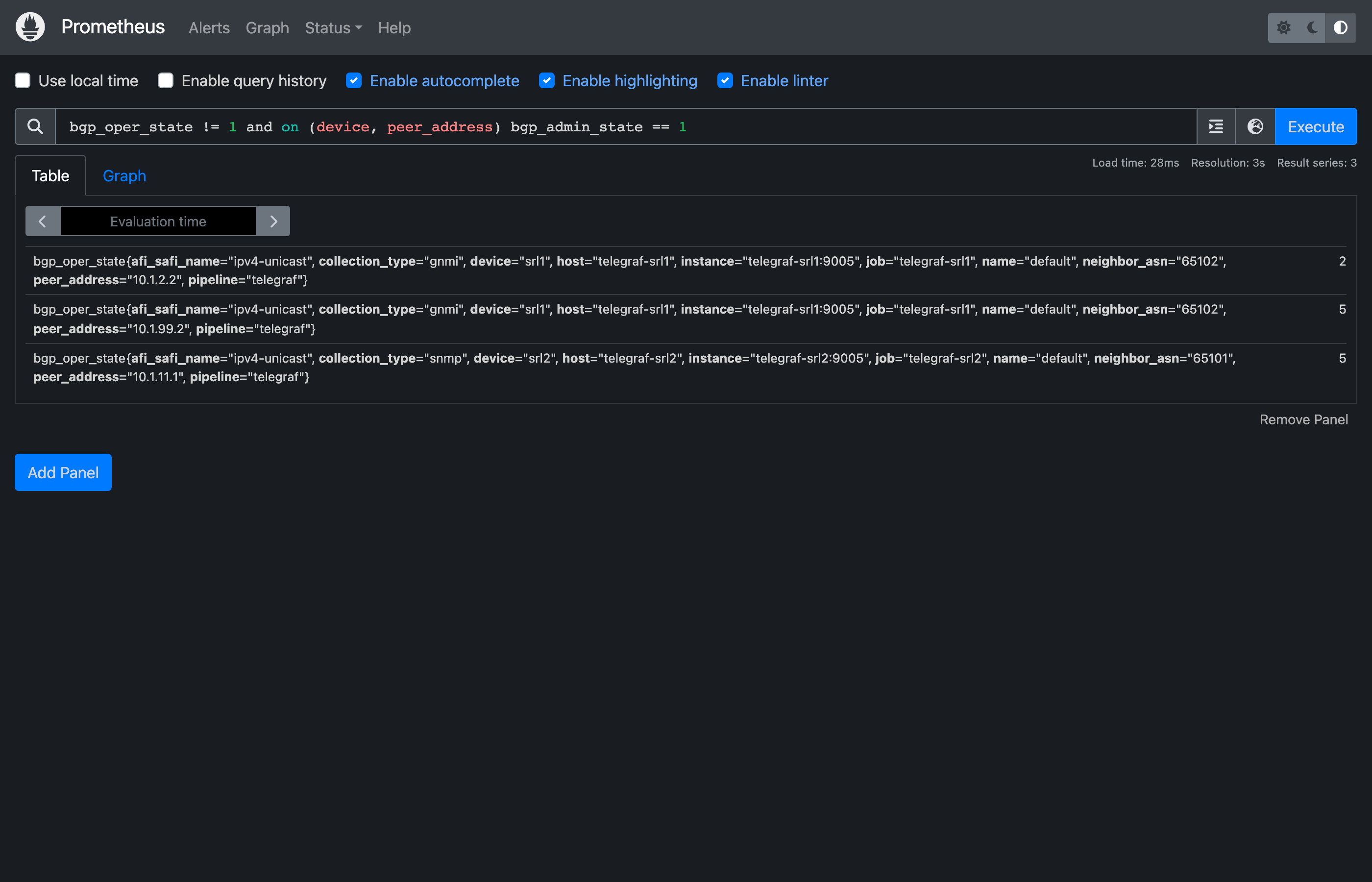
Task: Focus the PromQL expression input field
Action: pos(626,126)
